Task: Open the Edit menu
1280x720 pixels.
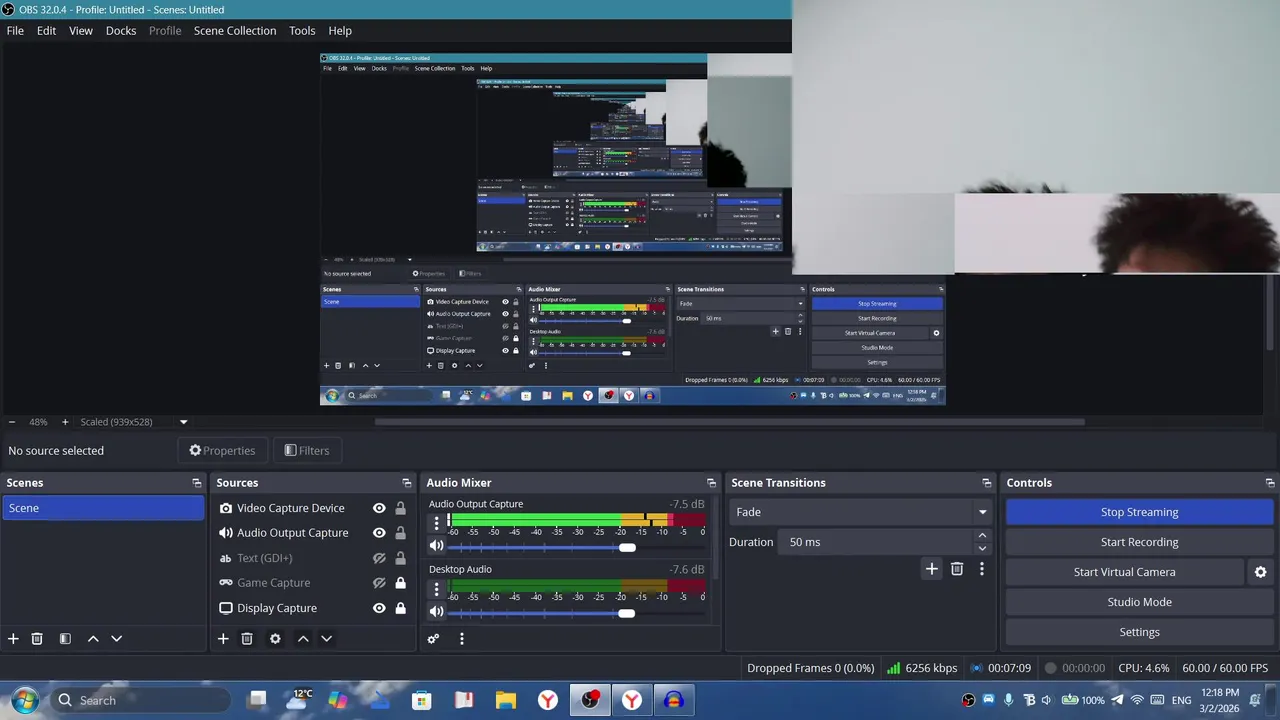Action: click(47, 31)
